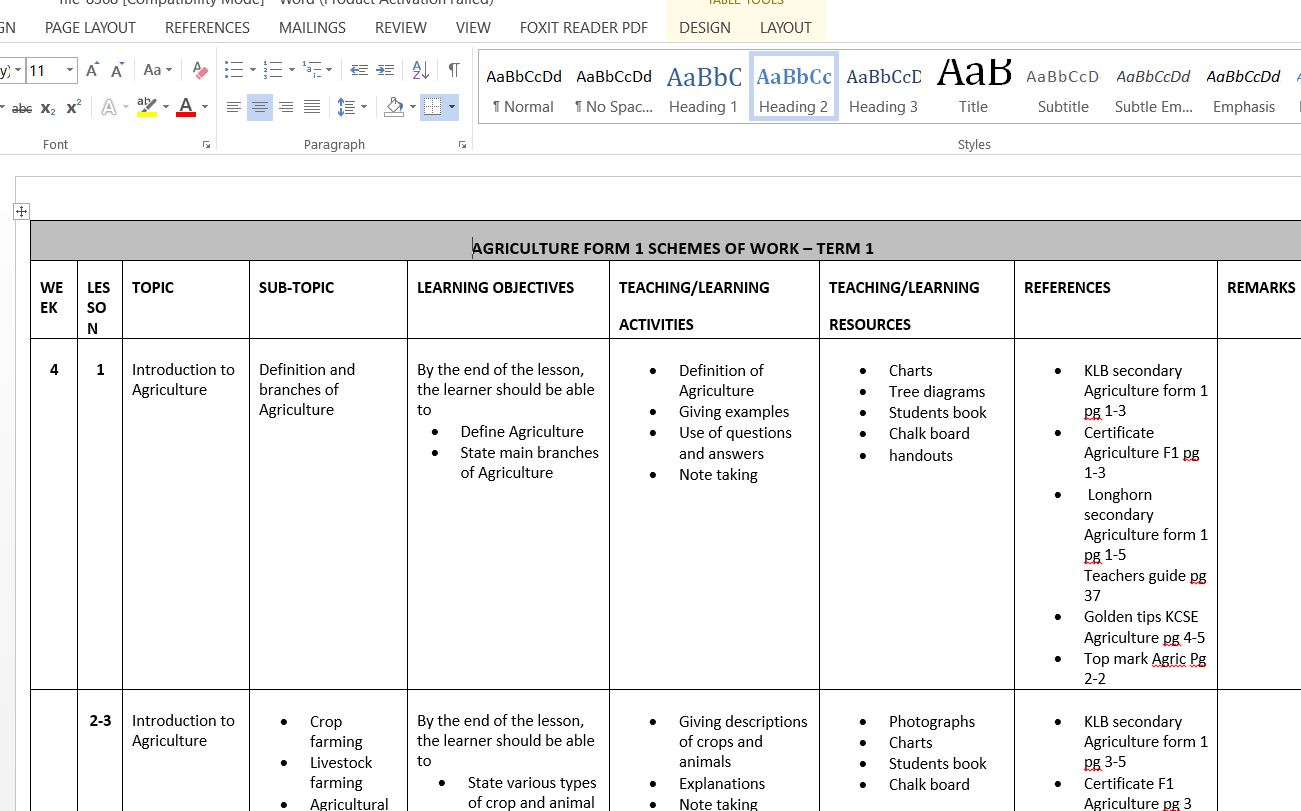The width and height of the screenshot is (1301, 811).
Task: Click the REFERENCES column header
Action: point(1067,288)
